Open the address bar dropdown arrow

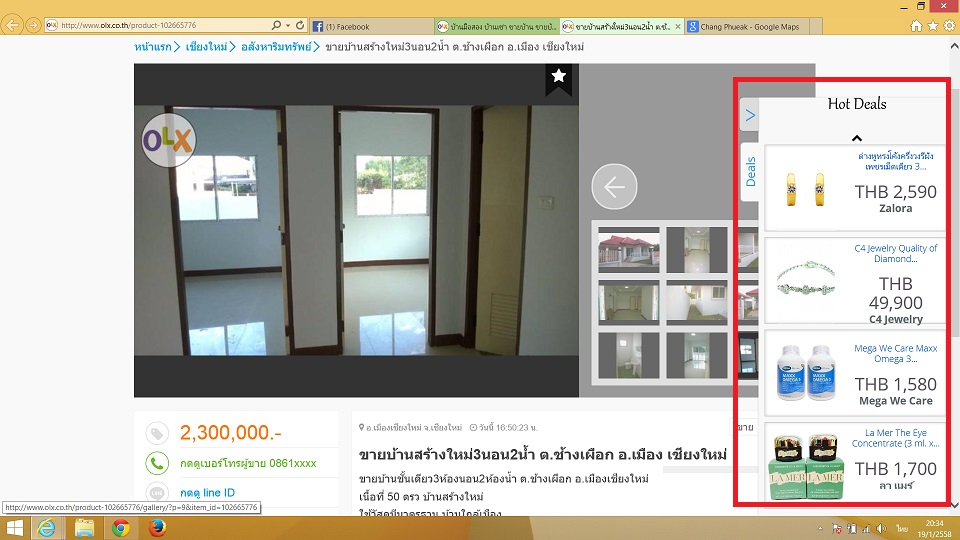(x=288, y=26)
